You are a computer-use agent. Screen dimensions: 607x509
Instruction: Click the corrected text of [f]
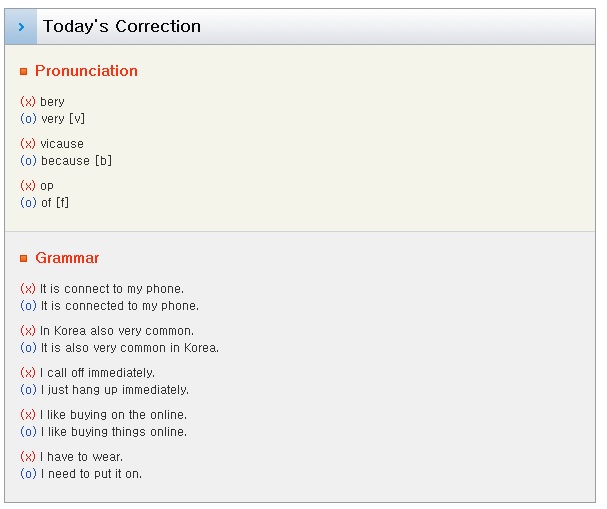tap(55, 202)
